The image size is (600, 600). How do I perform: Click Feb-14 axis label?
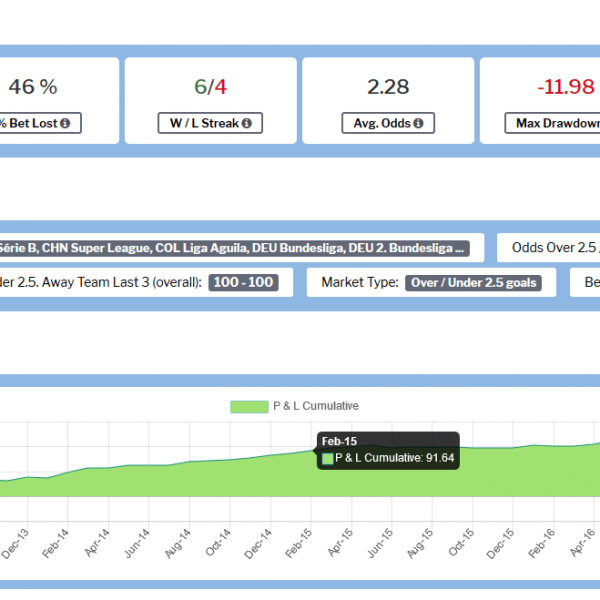click(55, 544)
